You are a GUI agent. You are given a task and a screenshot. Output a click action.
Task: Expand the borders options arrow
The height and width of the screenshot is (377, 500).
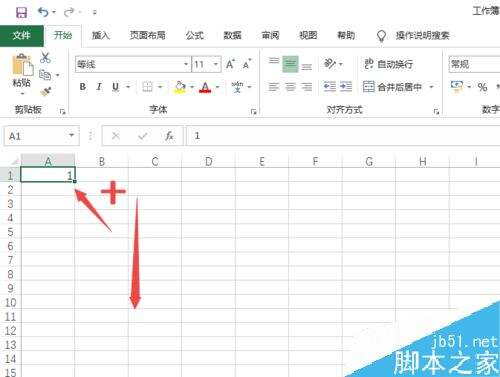[x=160, y=87]
